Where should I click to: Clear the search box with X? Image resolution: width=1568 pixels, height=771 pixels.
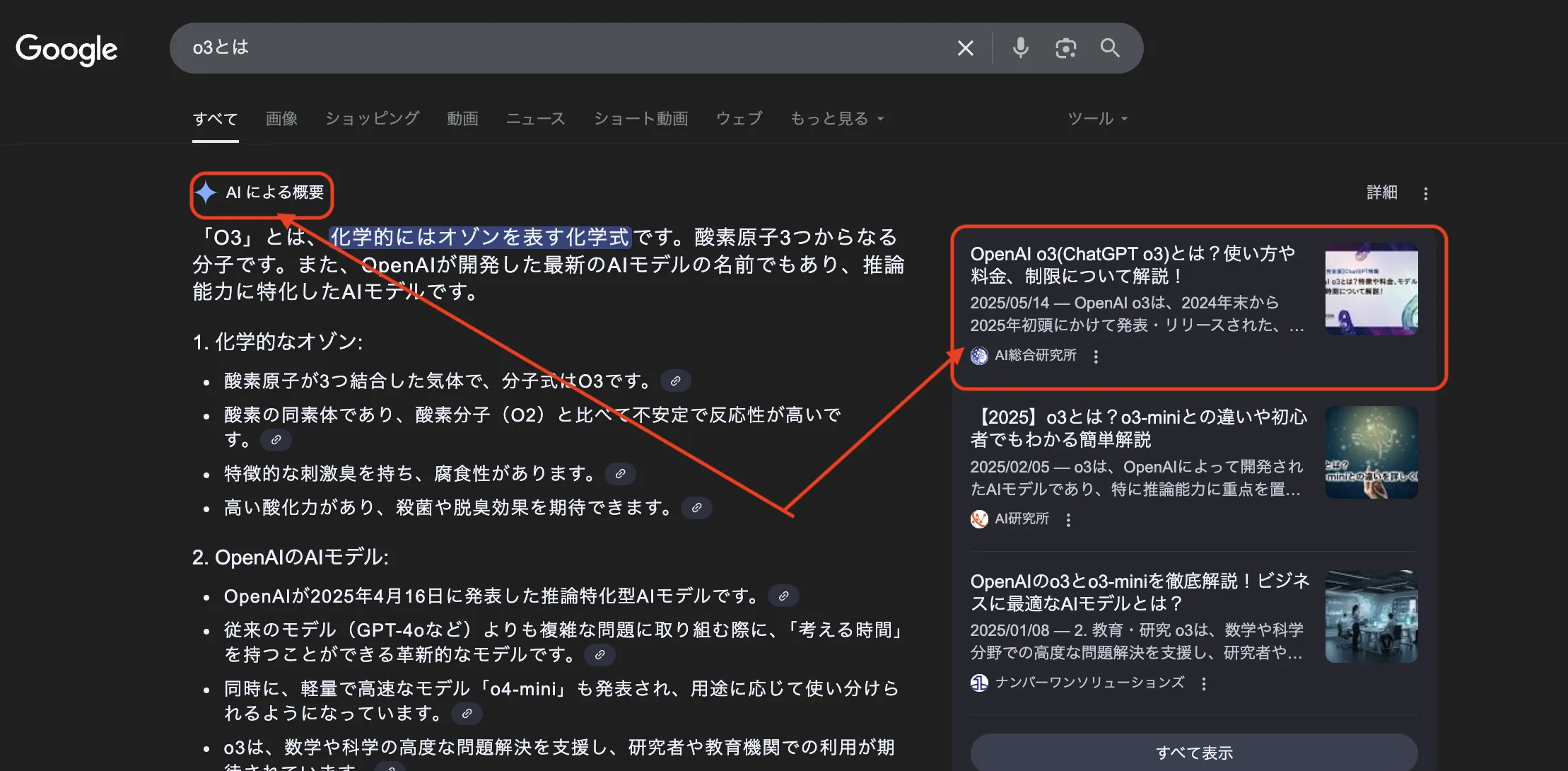(x=965, y=48)
